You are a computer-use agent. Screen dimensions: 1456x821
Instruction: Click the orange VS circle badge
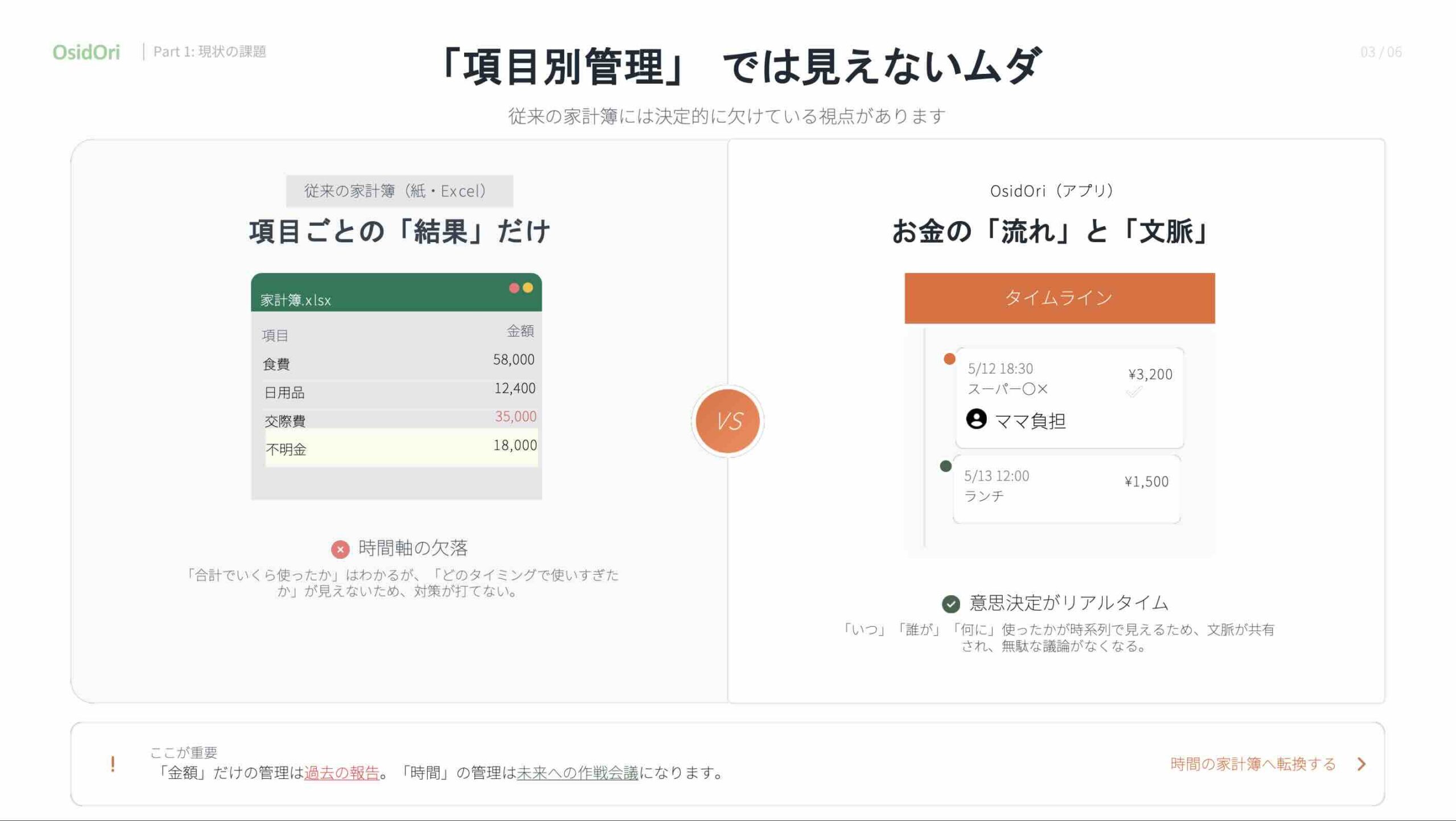tap(728, 421)
